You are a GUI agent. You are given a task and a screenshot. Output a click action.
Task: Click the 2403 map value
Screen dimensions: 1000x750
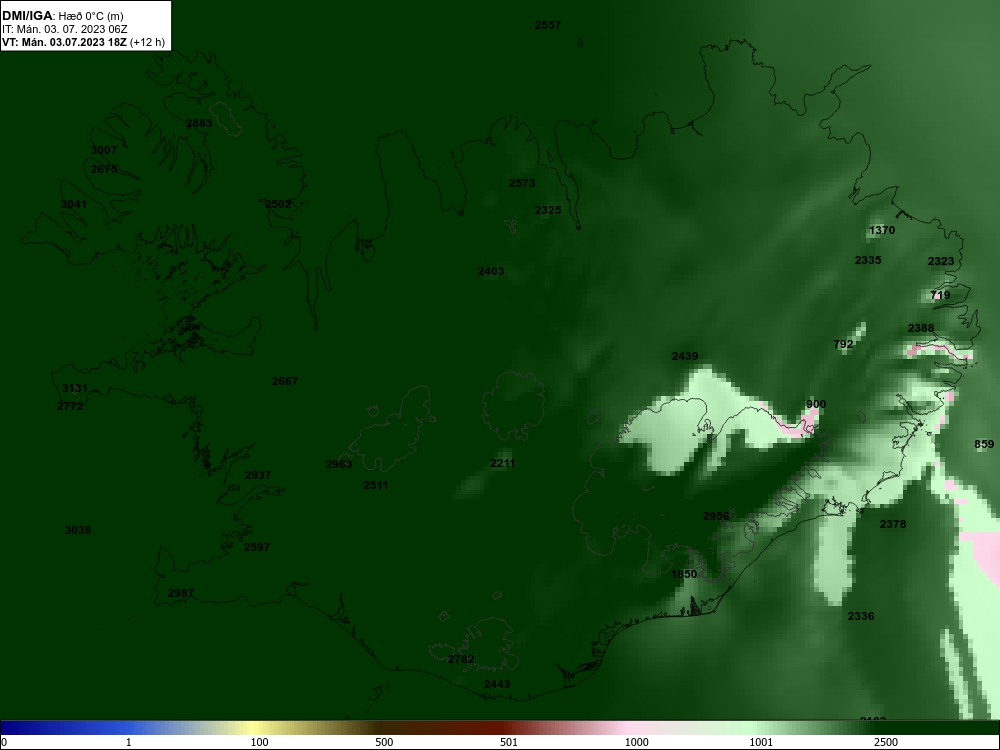tap(491, 271)
